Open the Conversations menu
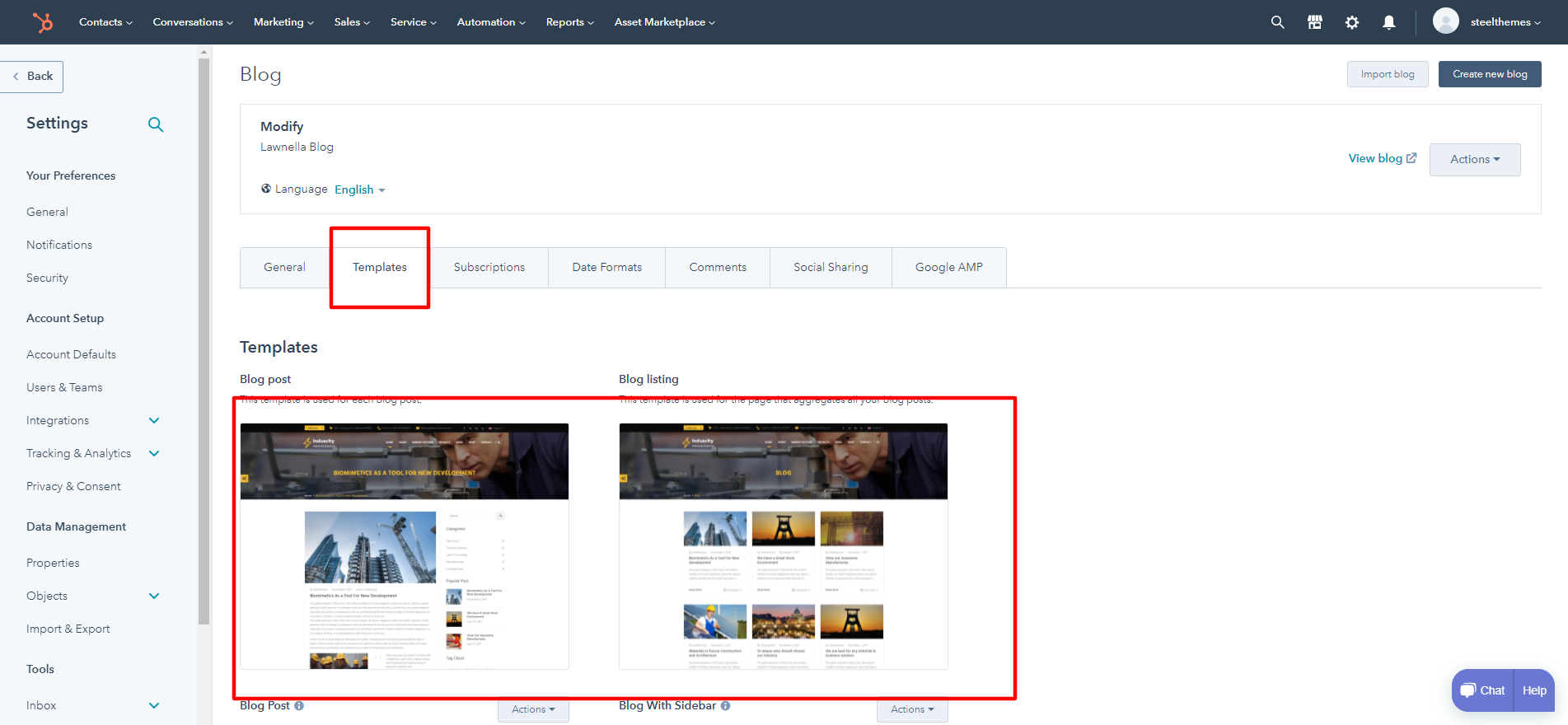Screen dimensions: 1568x725 [193, 22]
